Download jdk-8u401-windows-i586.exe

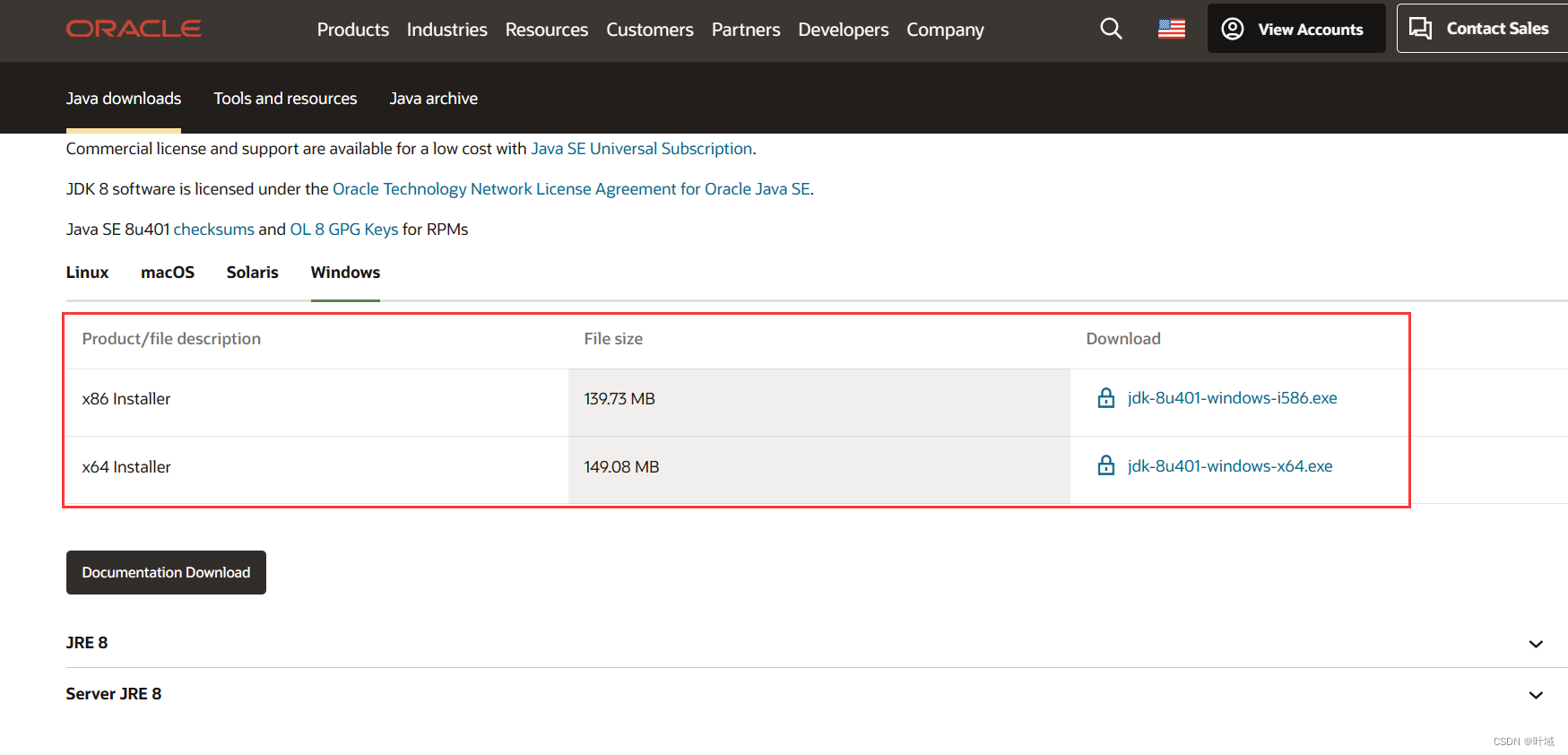1232,398
